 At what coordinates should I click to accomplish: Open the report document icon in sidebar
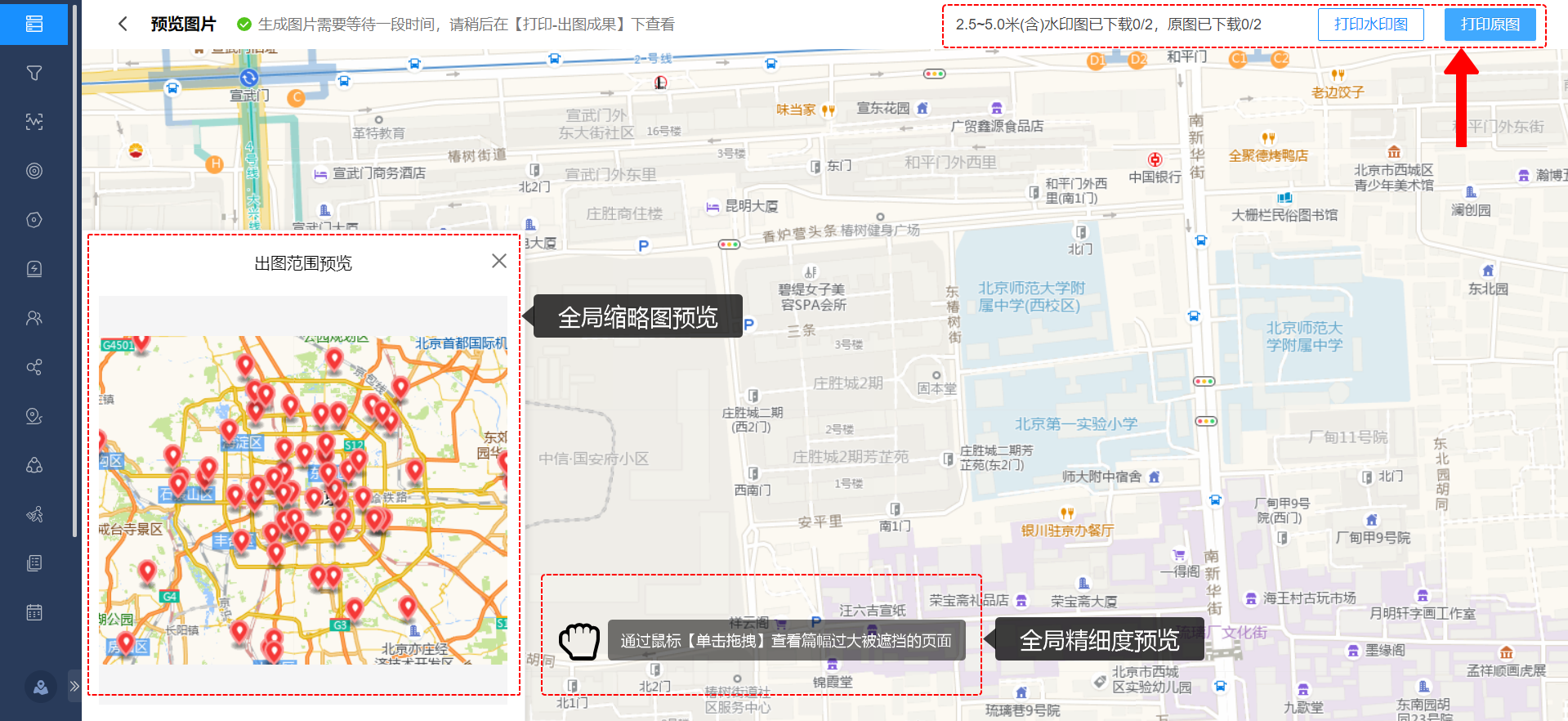(x=34, y=563)
